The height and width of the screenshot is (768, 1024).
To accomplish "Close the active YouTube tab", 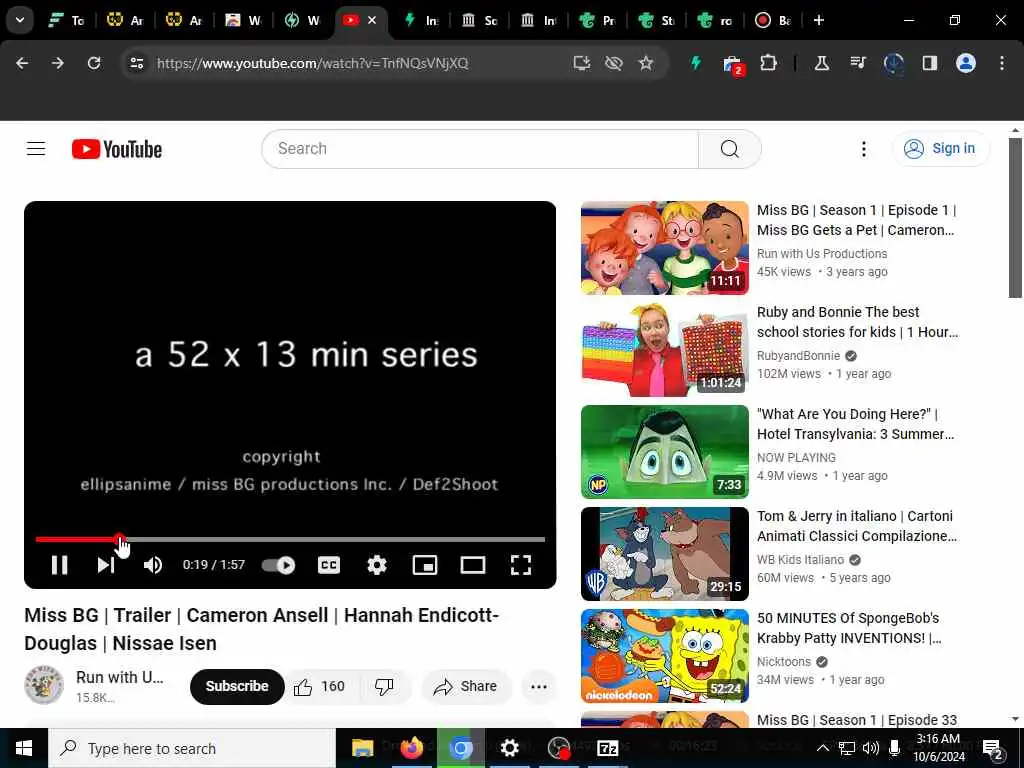I will click(372, 20).
